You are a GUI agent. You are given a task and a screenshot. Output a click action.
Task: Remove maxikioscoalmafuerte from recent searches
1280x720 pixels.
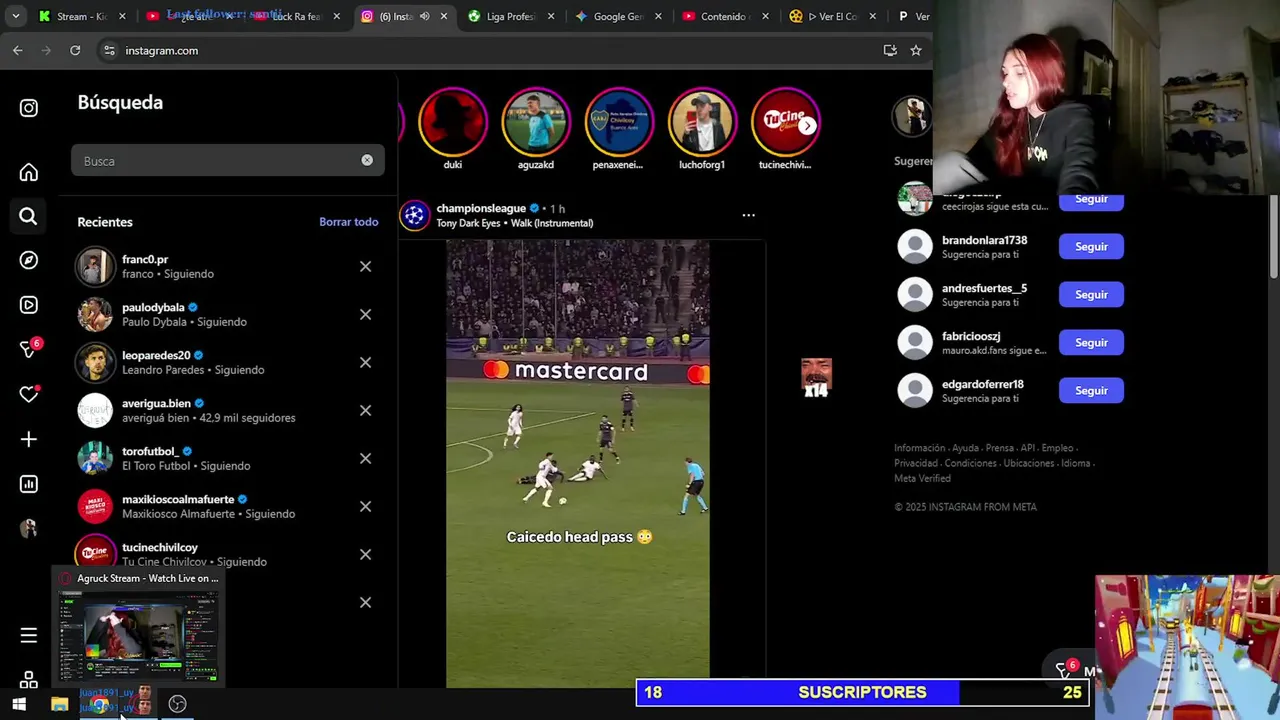(365, 507)
